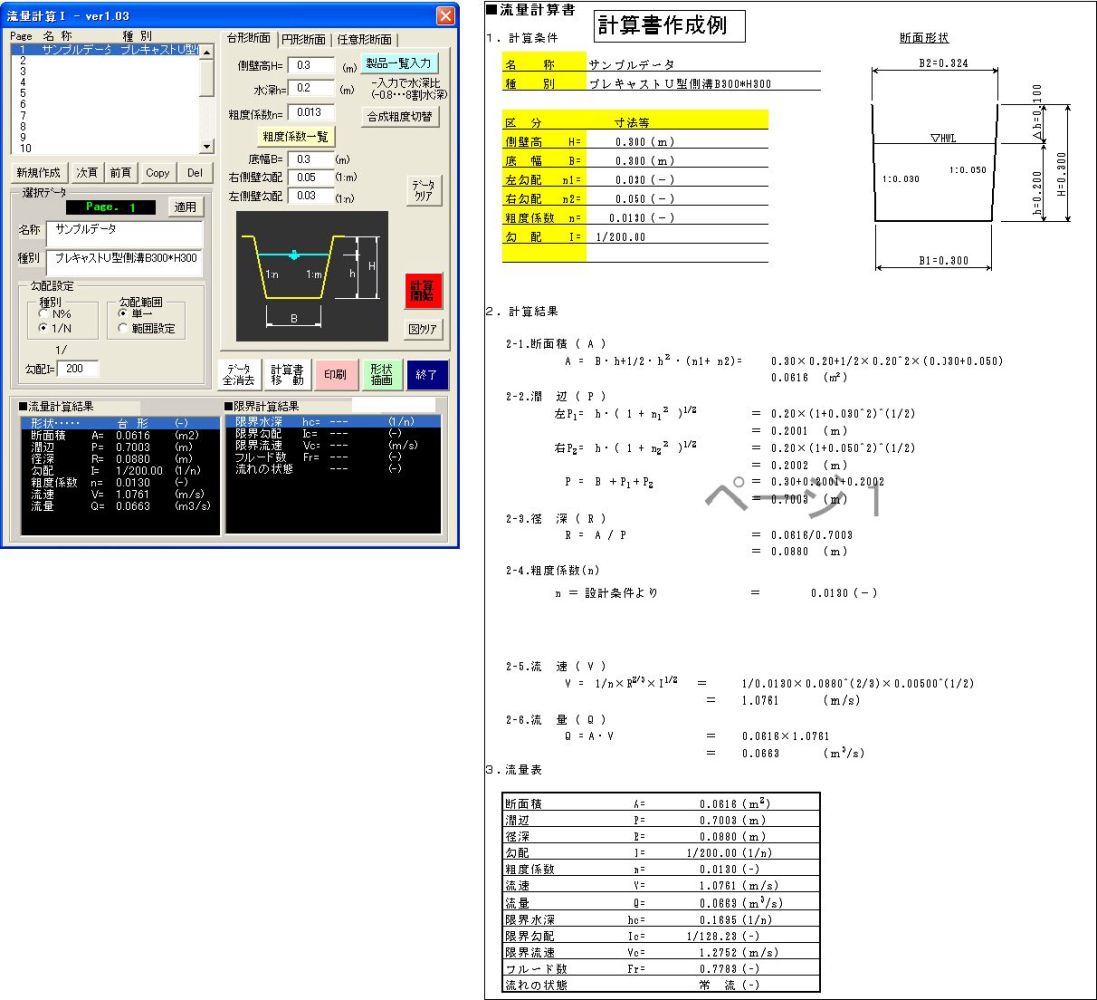Click the 水深h input field

pos(311,88)
